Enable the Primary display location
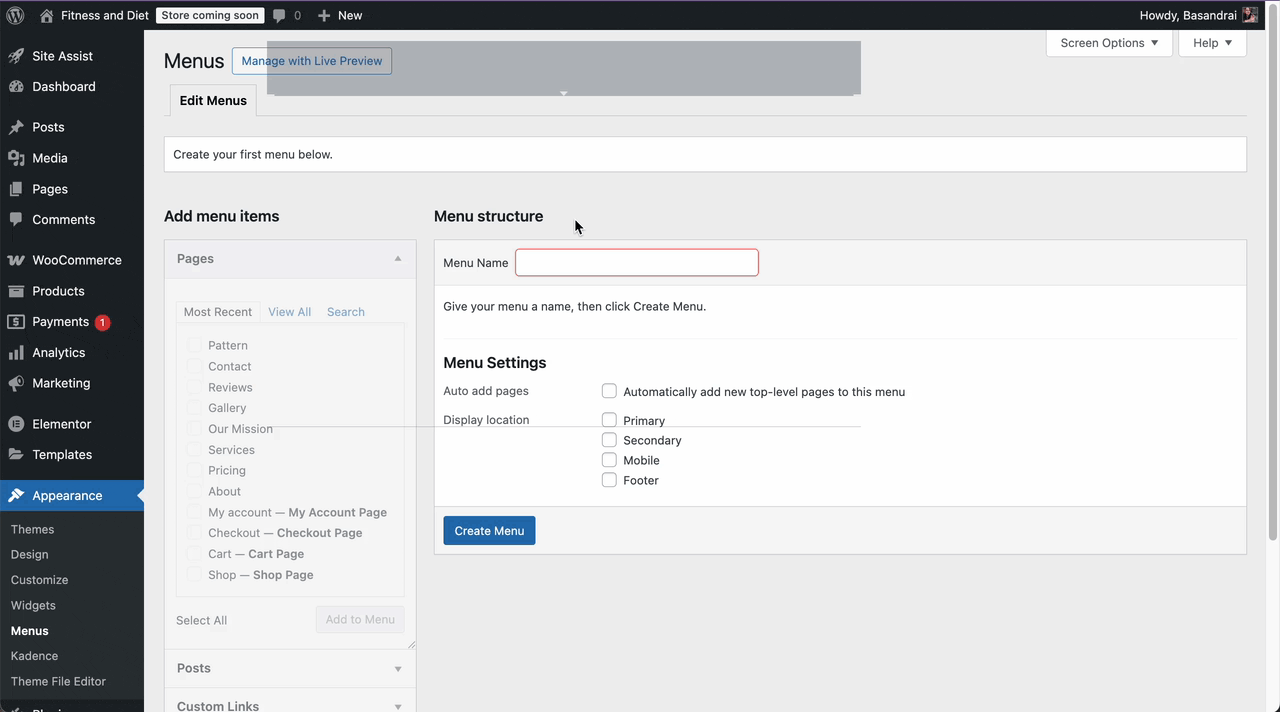This screenshot has width=1280, height=712. (x=609, y=420)
